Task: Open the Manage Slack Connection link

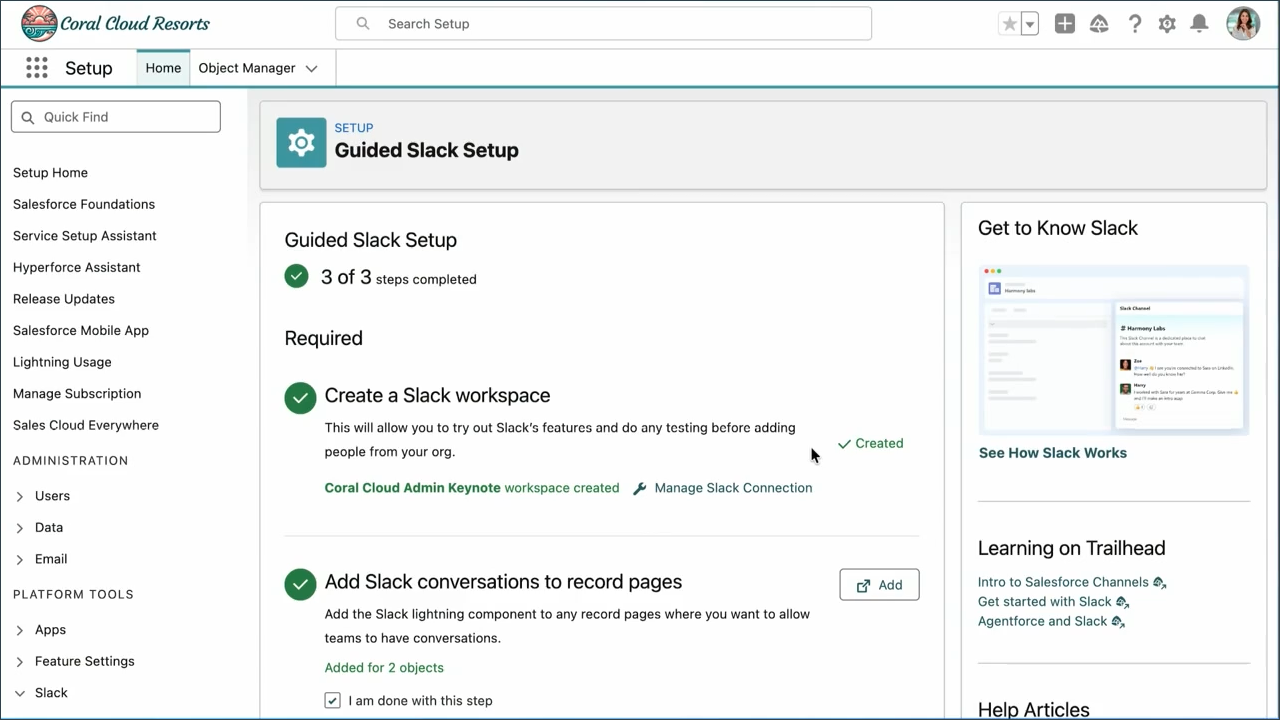Action: pyautogui.click(x=732, y=488)
